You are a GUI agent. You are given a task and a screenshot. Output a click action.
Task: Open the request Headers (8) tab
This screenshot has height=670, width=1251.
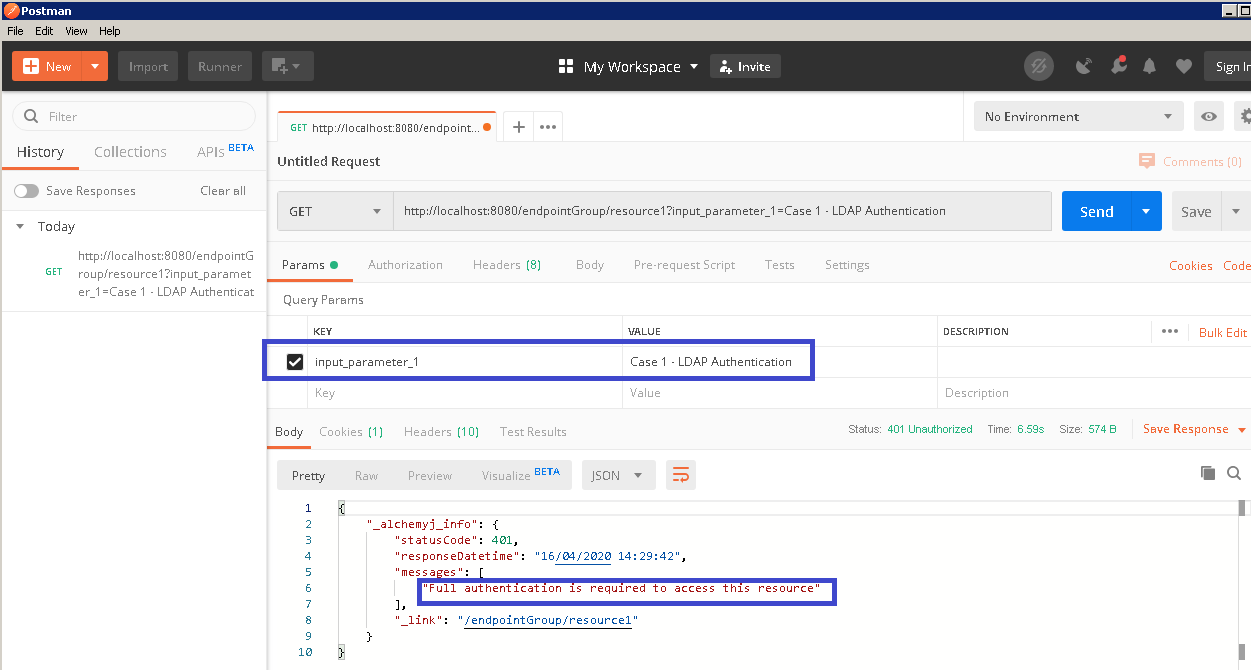507,265
